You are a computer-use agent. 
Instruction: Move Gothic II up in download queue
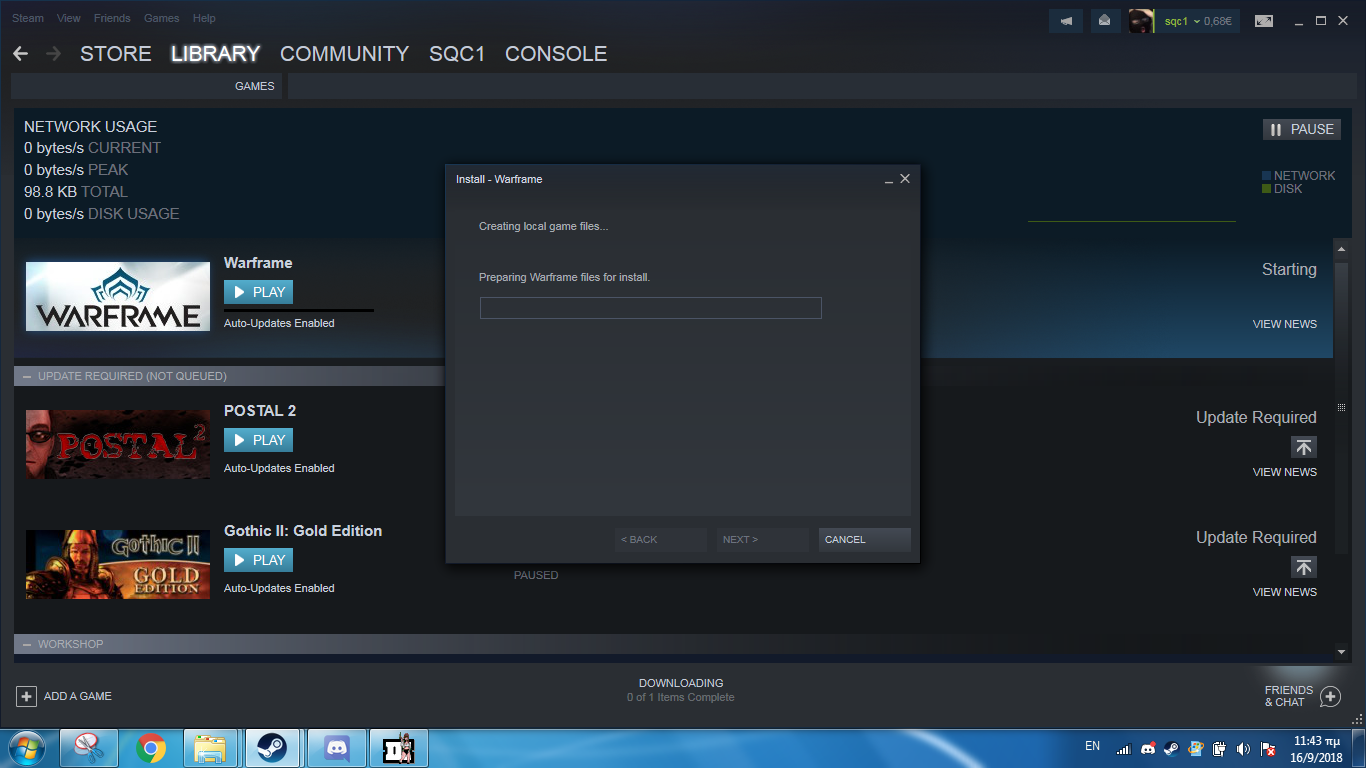pos(1303,567)
